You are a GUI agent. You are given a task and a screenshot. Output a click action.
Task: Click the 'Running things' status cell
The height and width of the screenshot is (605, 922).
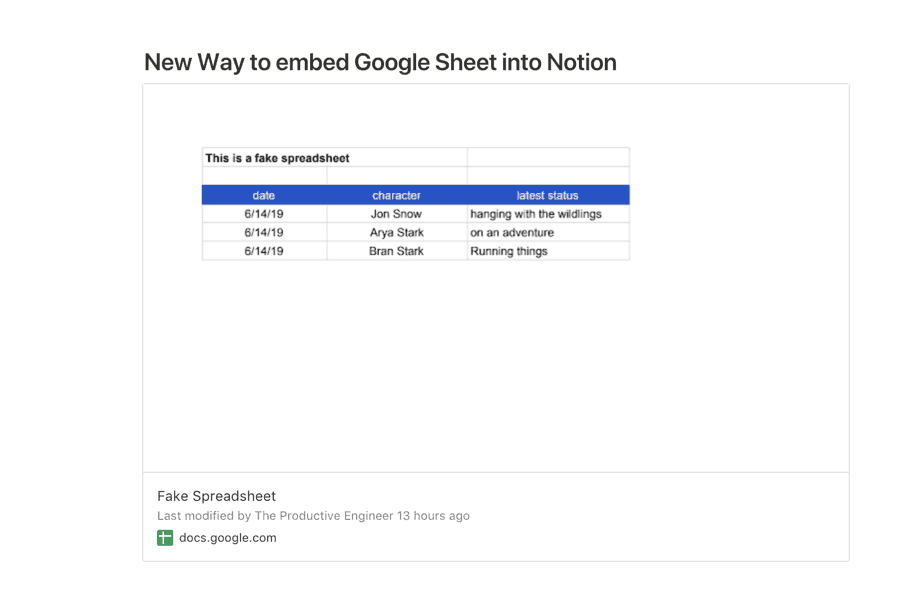(x=548, y=251)
